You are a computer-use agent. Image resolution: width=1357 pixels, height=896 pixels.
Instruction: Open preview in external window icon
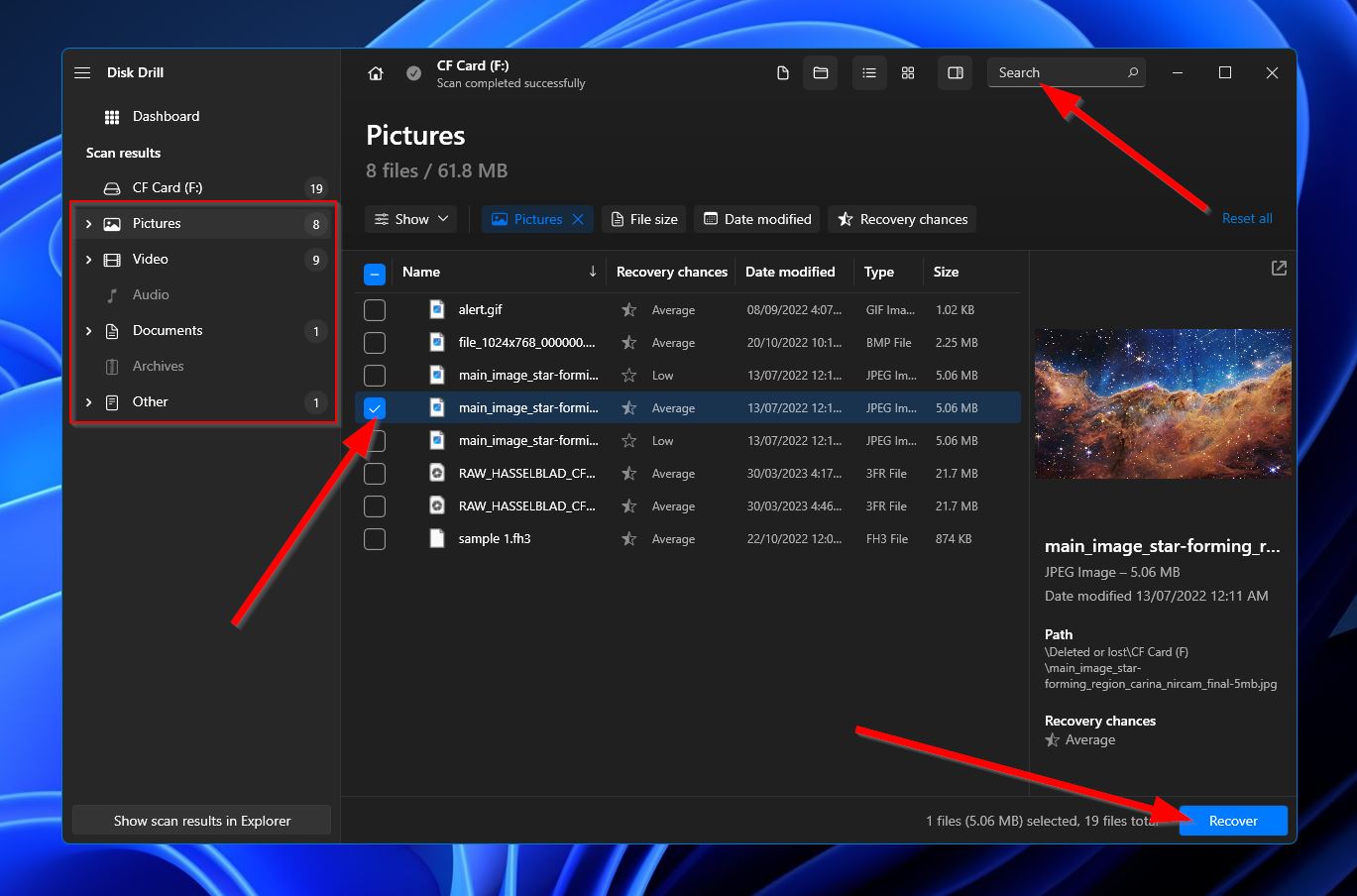pos(1279,268)
